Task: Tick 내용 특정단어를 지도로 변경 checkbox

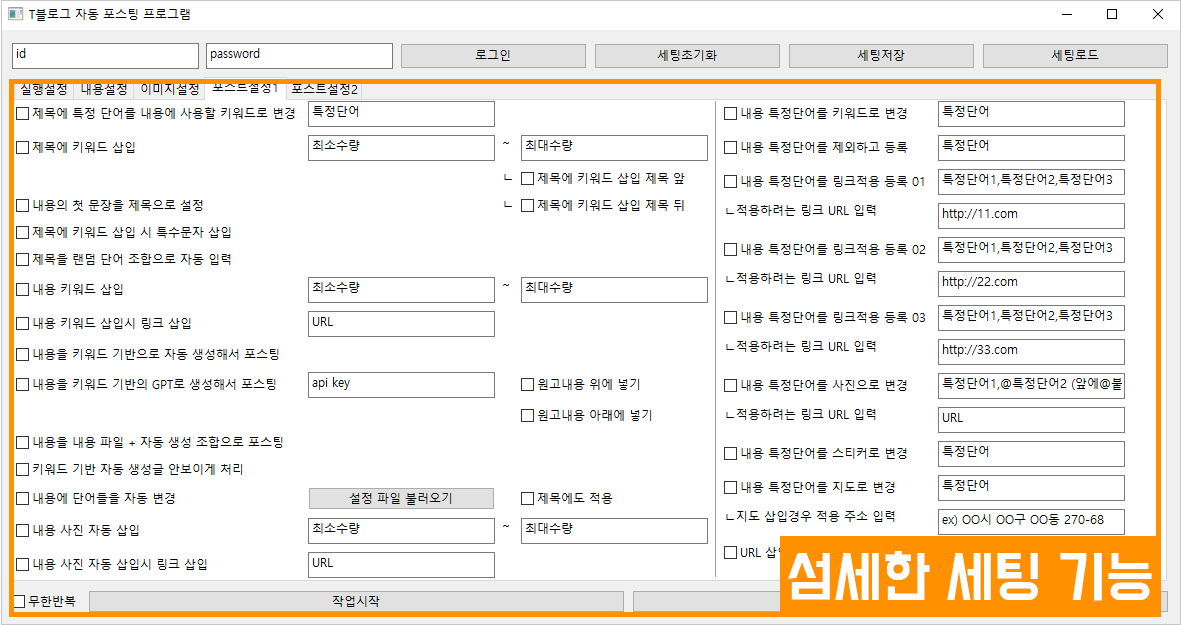Action: (x=731, y=488)
